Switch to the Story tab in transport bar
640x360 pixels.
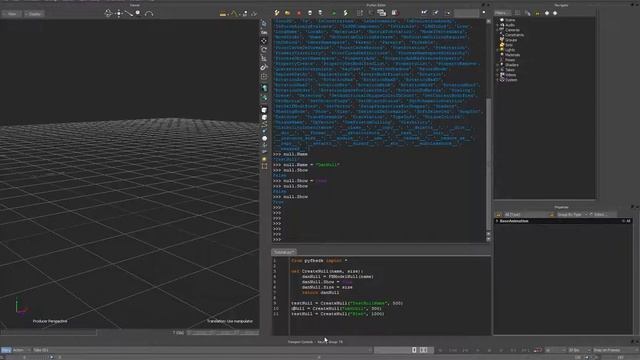click(x=6, y=350)
